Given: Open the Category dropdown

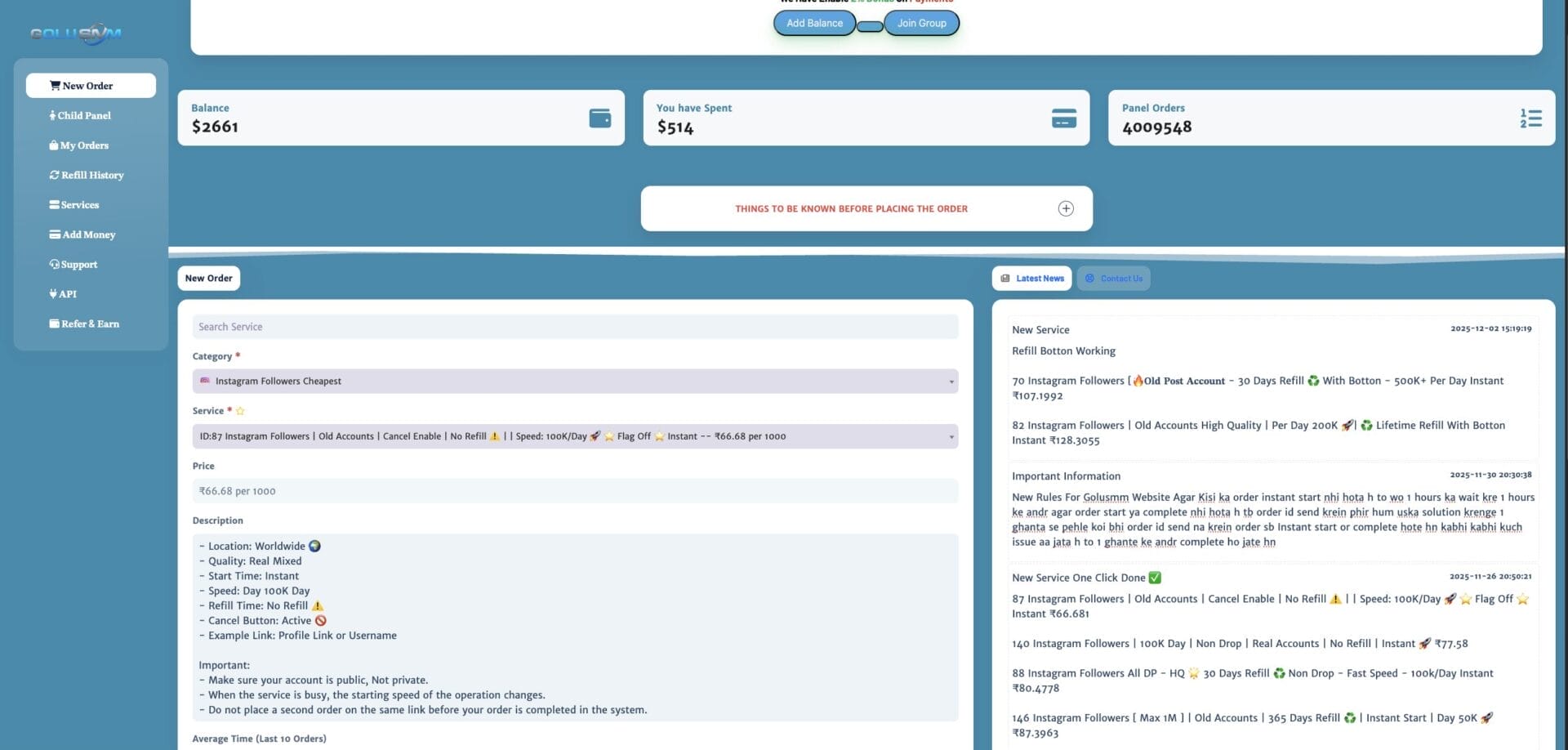Looking at the screenshot, I should point(575,382).
